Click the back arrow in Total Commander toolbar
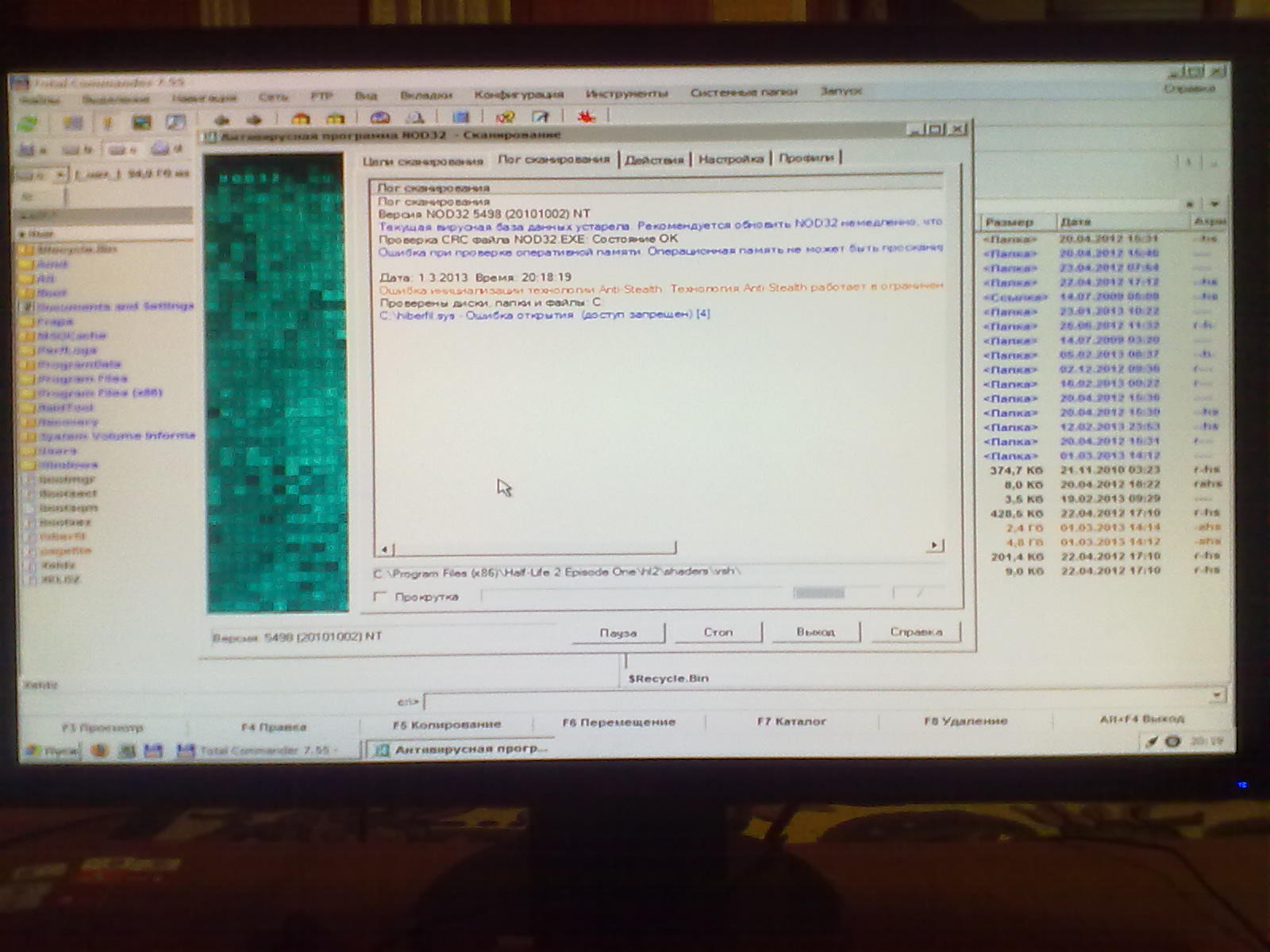 pyautogui.click(x=222, y=120)
